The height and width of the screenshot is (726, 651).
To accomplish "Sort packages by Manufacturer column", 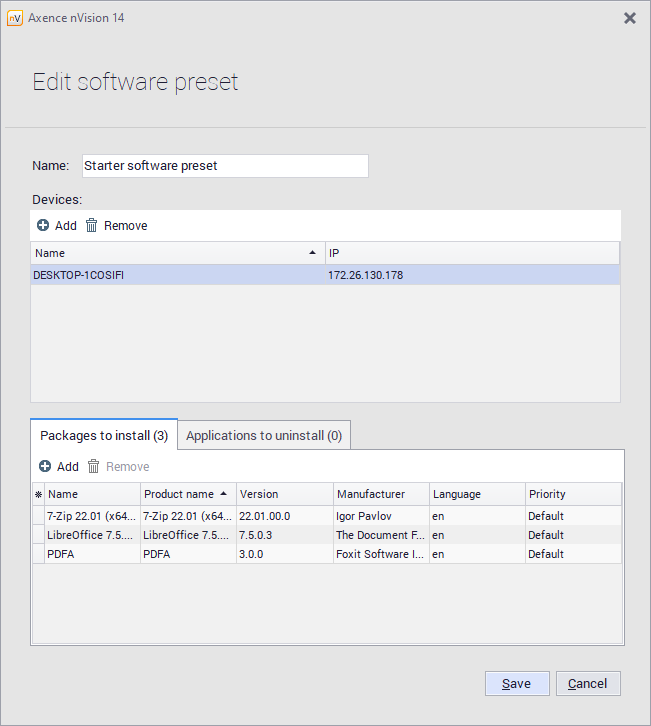I will pyautogui.click(x=380, y=494).
